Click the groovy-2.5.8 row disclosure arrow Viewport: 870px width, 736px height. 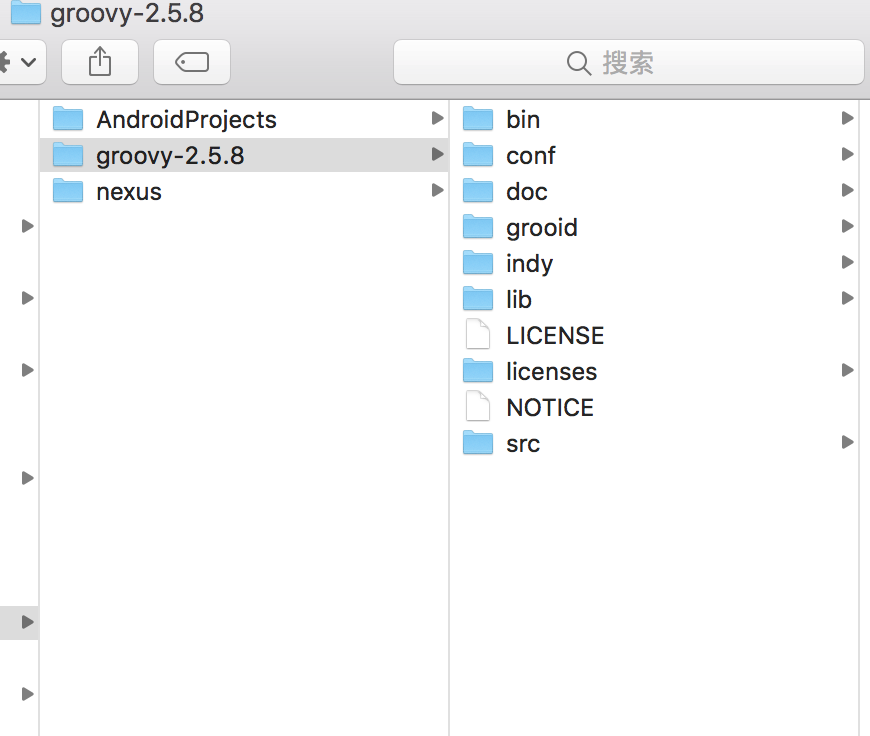[x=437, y=154]
